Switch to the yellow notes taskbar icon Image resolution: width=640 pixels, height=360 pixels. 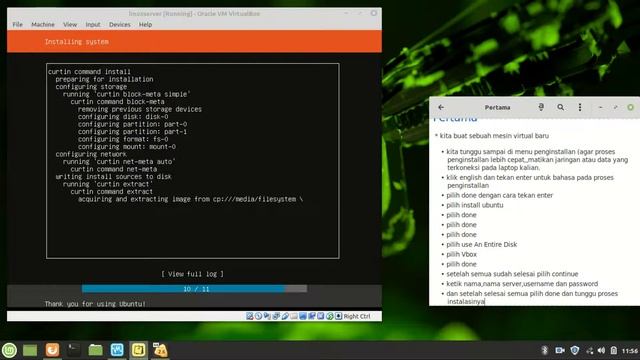coord(138,350)
